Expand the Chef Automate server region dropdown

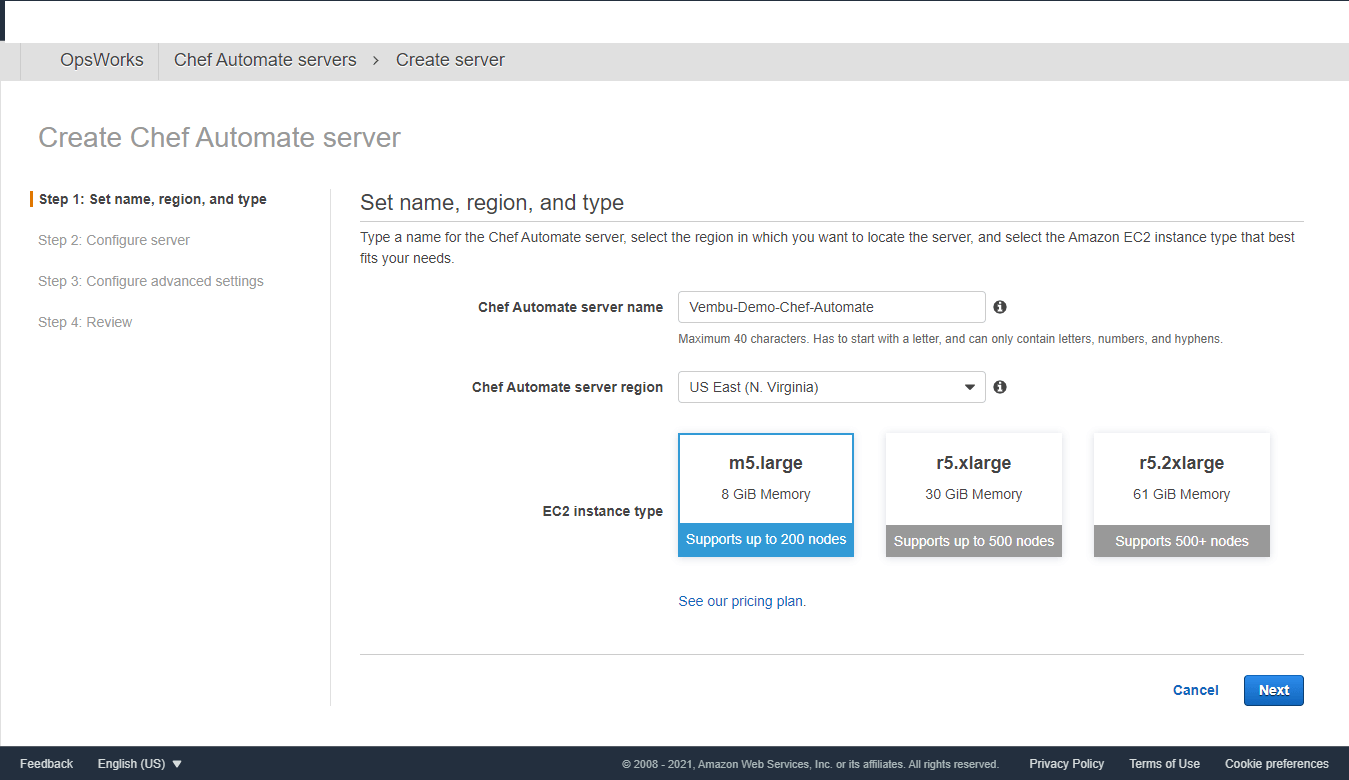[x=832, y=387]
